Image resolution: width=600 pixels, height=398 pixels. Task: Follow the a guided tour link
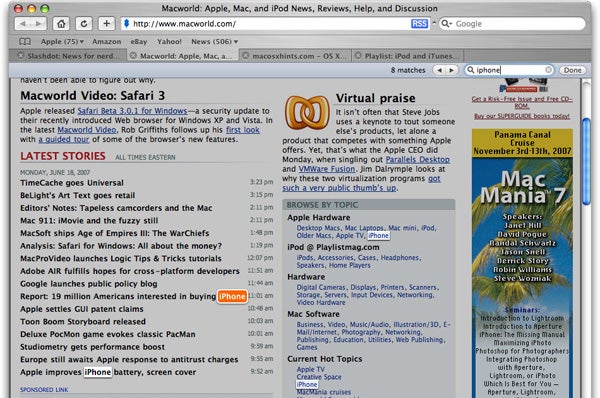coord(64,139)
